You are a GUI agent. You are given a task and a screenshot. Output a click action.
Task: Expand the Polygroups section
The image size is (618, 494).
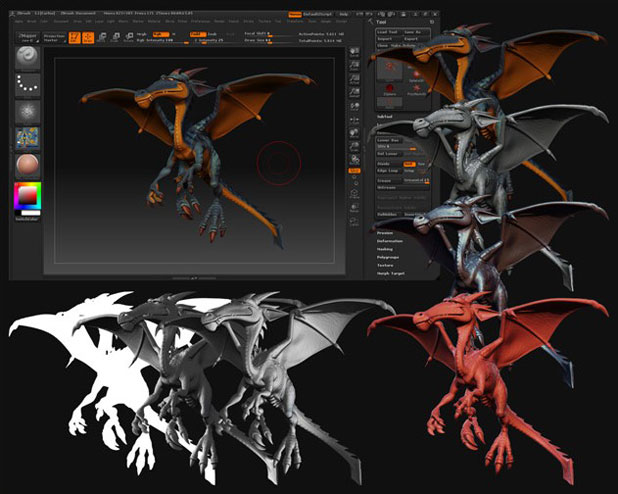click(x=388, y=257)
